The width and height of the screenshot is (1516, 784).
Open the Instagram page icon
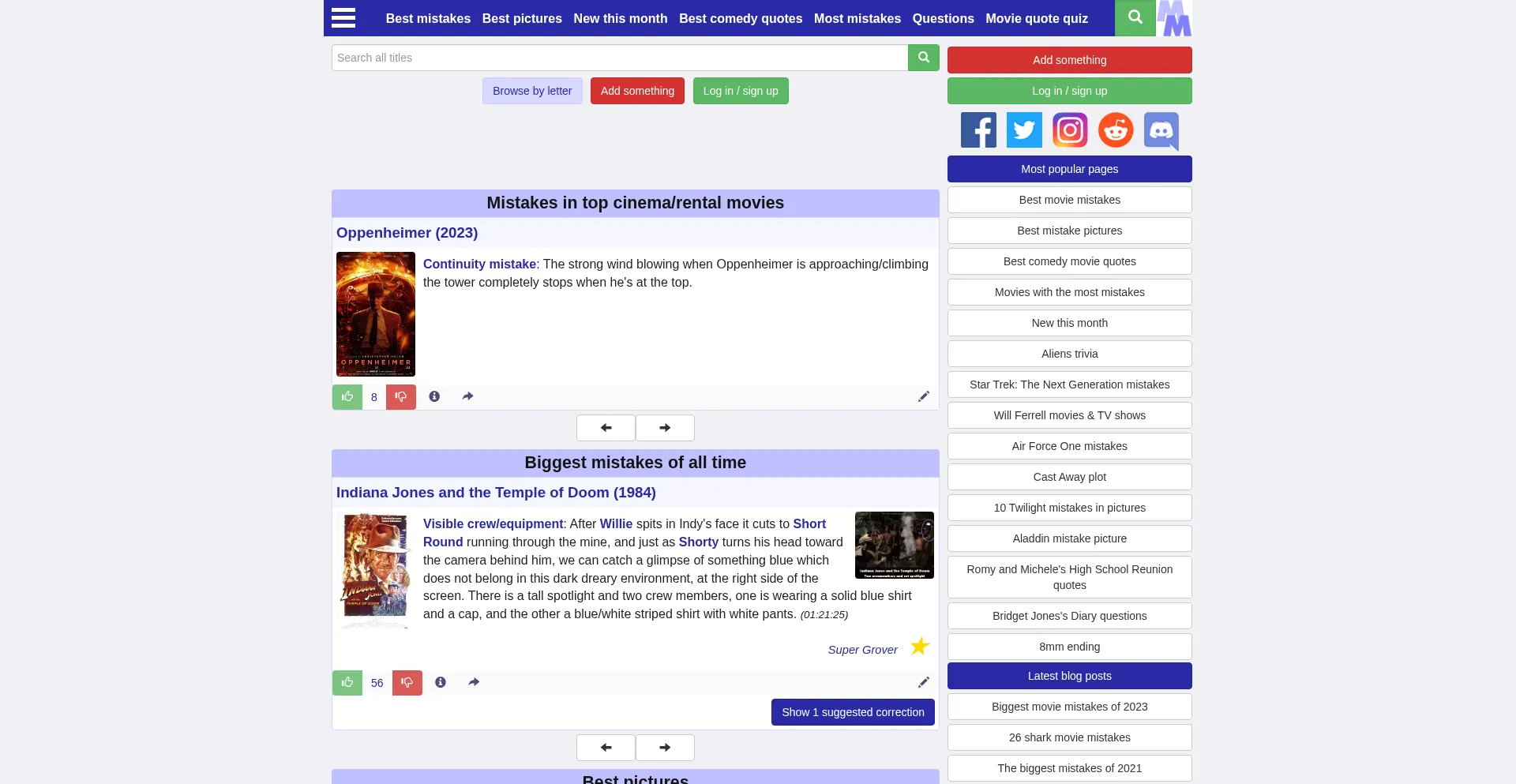[x=1070, y=130]
